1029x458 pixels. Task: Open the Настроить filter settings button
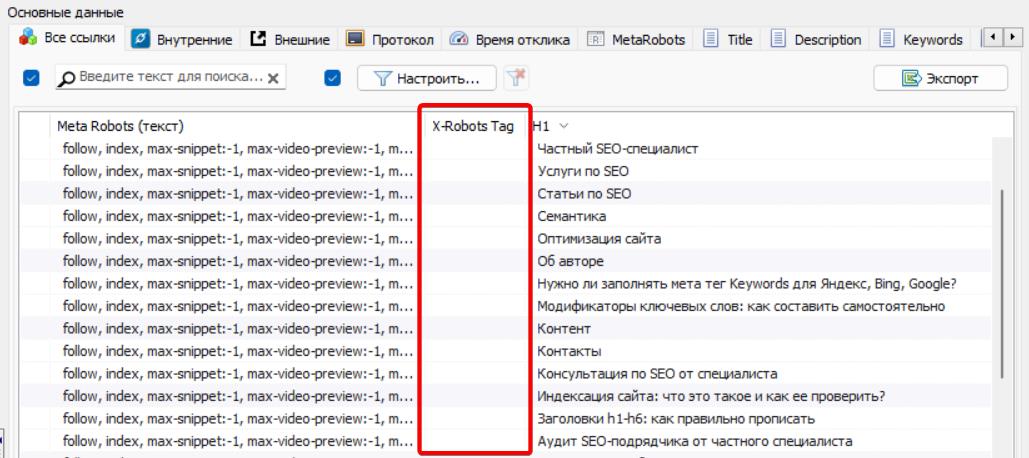tap(428, 78)
